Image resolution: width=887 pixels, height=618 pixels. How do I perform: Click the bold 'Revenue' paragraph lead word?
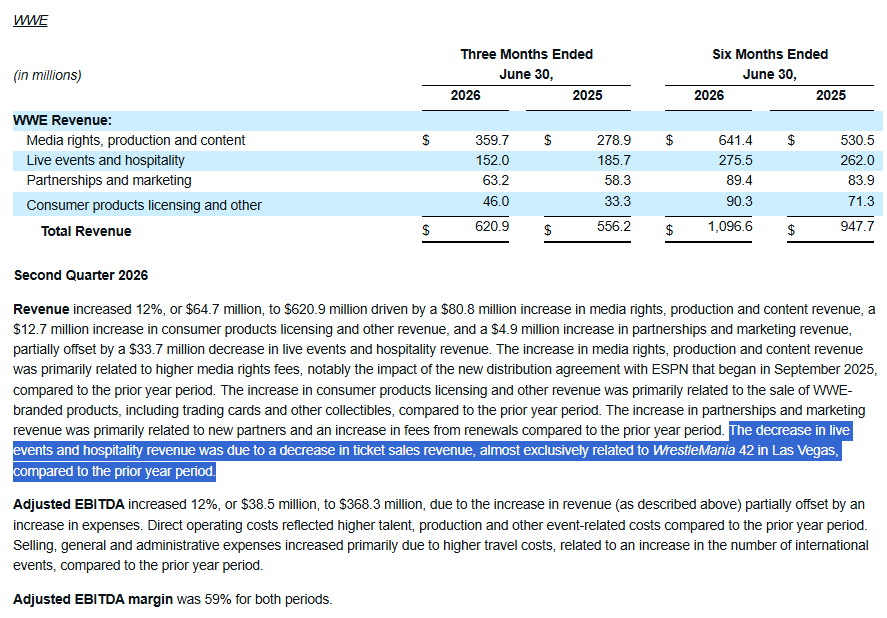pyautogui.click(x=41, y=309)
